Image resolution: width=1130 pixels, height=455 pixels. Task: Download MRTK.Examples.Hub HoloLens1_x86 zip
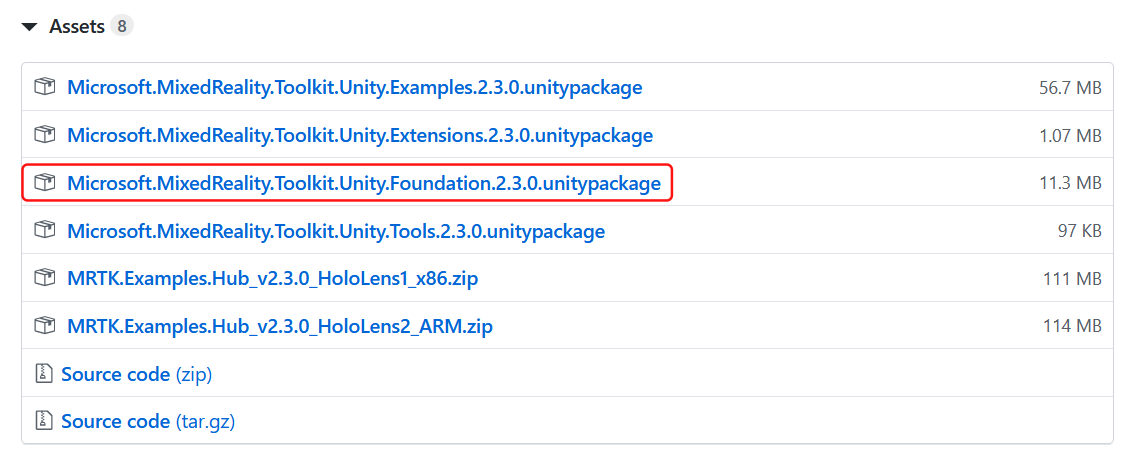tap(272, 278)
